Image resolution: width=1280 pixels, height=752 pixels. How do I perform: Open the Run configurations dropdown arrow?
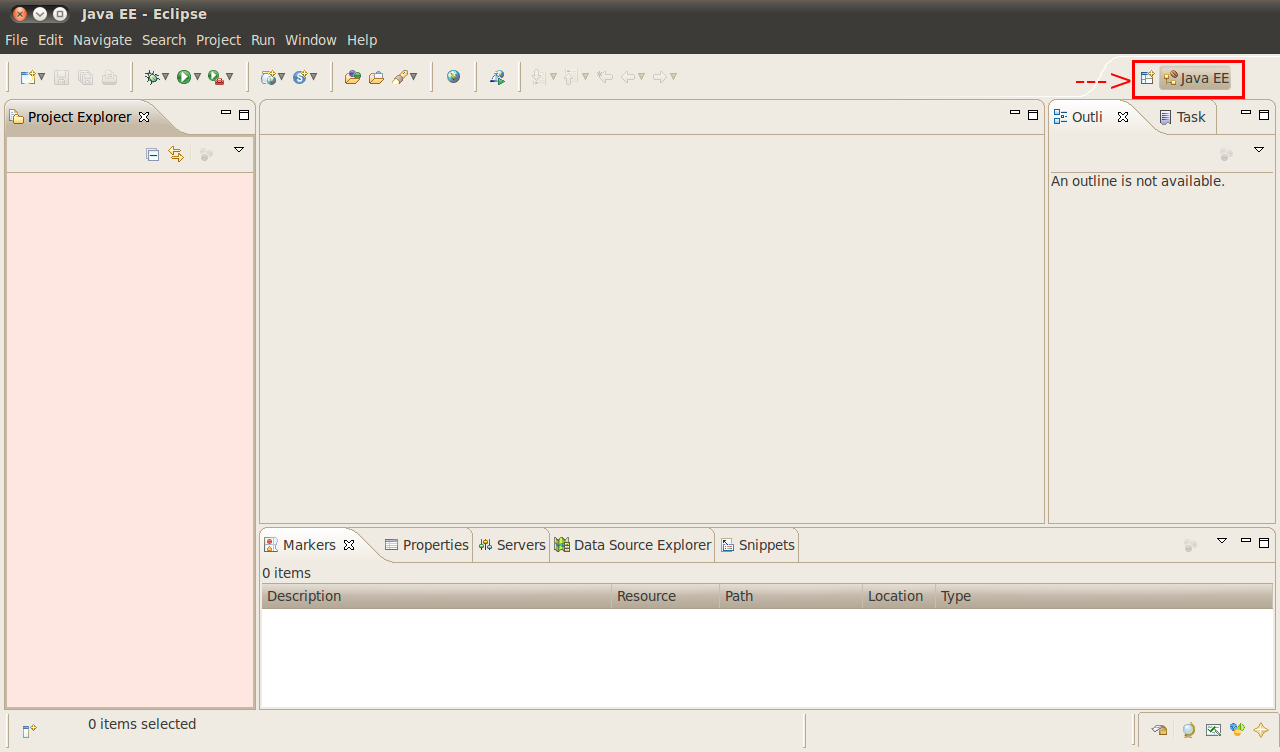click(197, 77)
